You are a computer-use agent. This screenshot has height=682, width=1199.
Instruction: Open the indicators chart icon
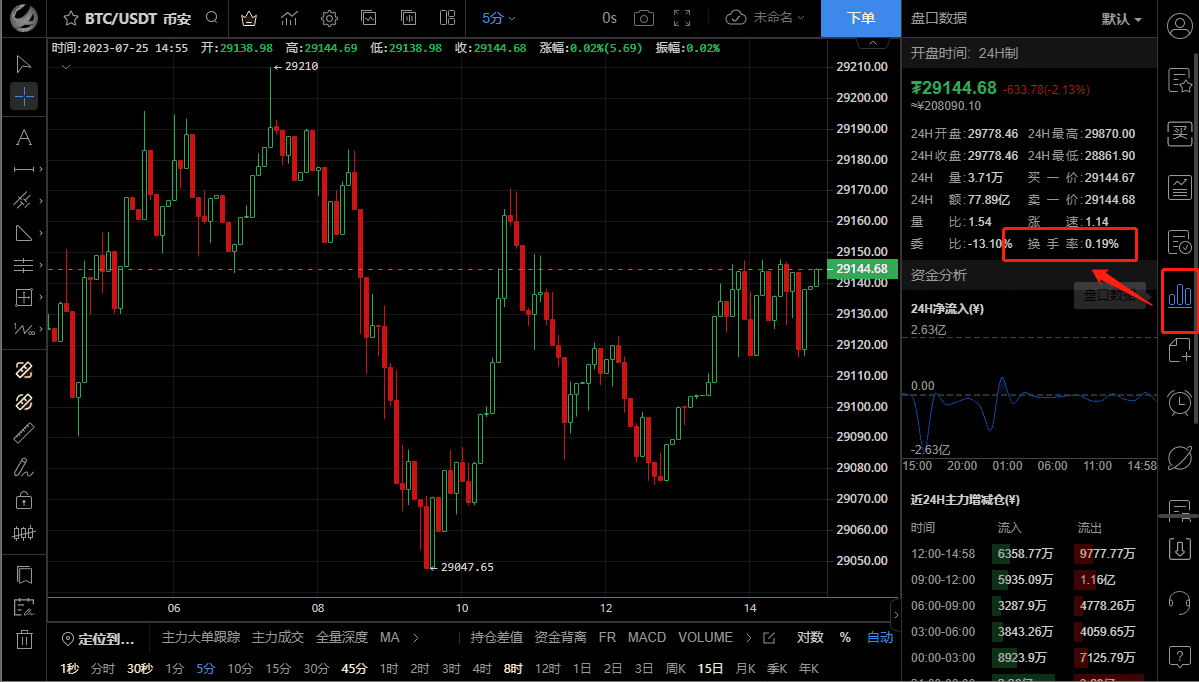[289, 18]
